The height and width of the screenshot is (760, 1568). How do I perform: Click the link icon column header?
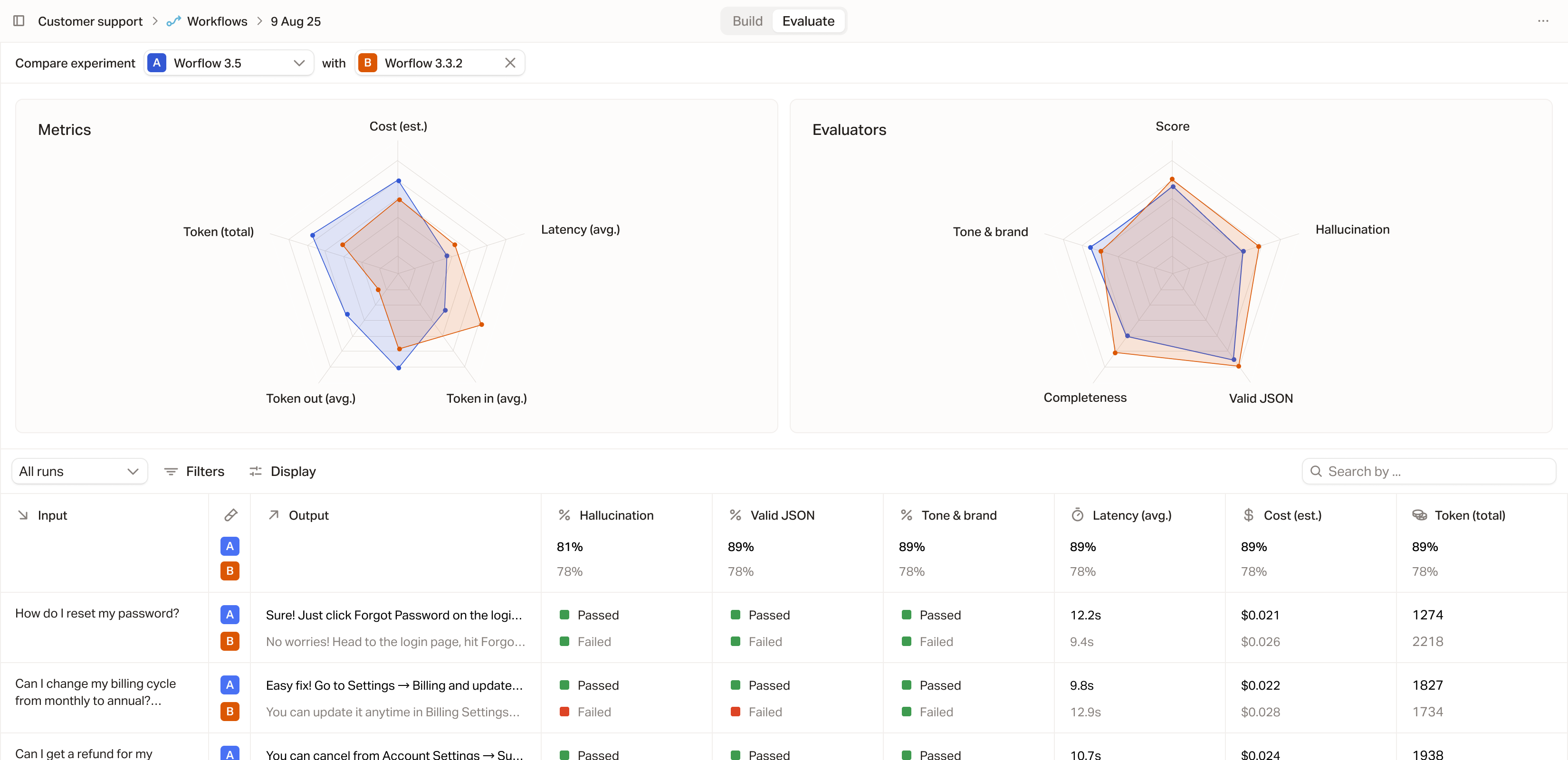pos(230,515)
